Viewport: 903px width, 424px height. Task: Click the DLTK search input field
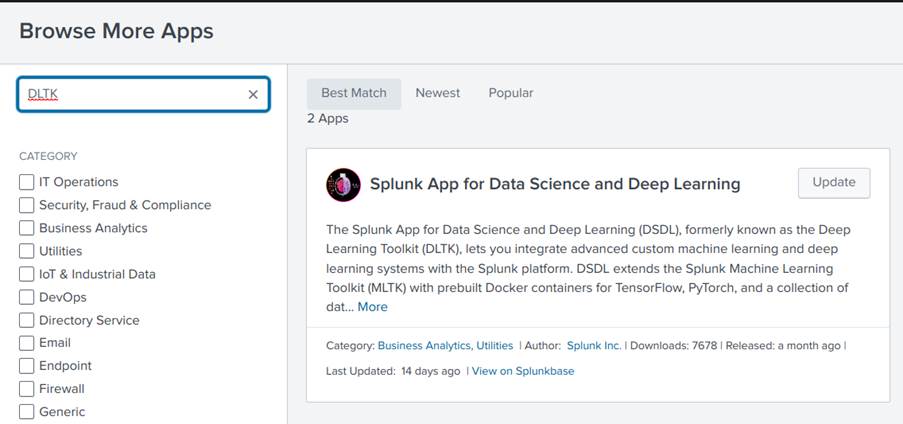tap(135, 95)
